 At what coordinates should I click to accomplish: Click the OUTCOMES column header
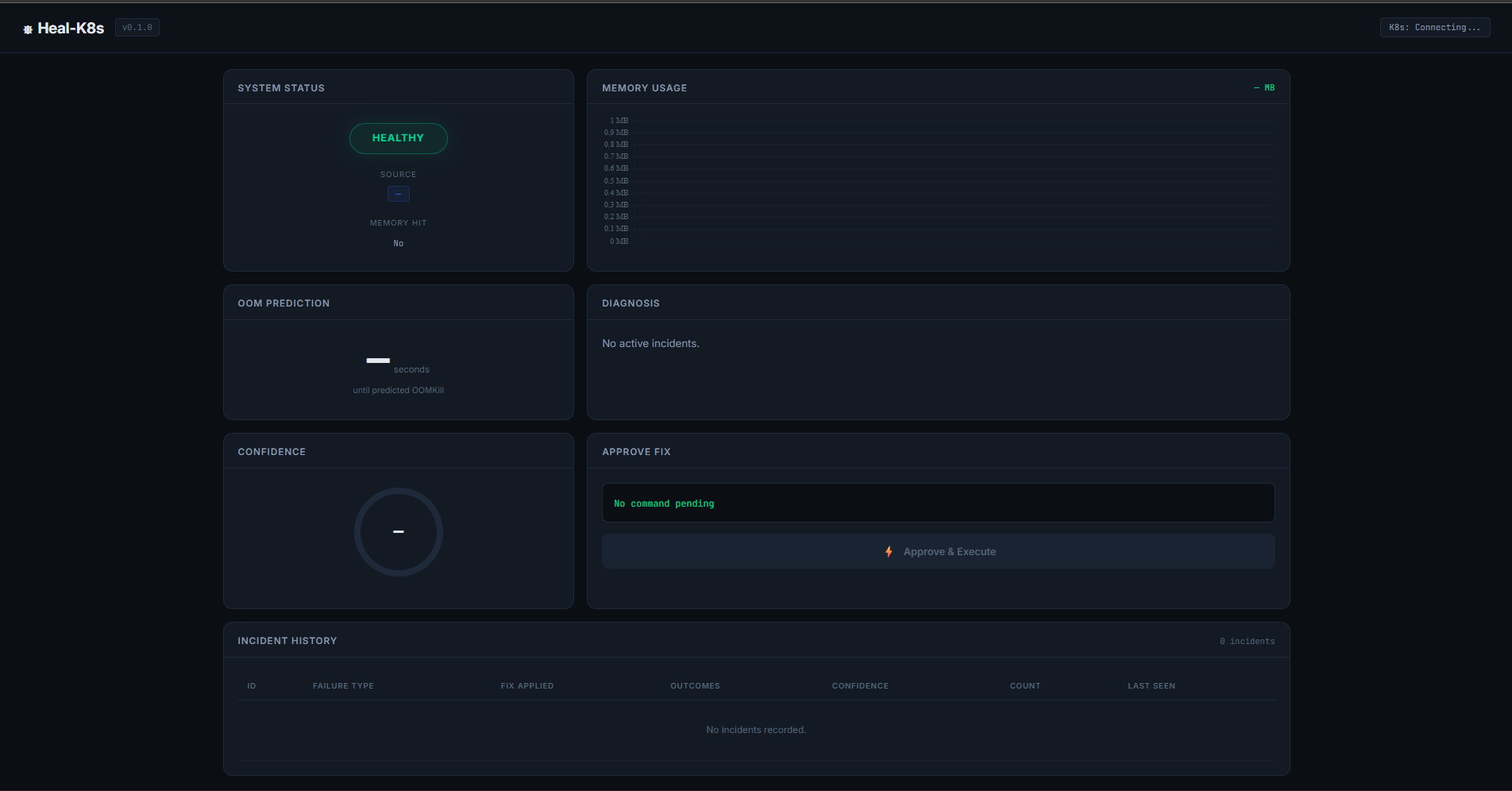[x=695, y=685]
